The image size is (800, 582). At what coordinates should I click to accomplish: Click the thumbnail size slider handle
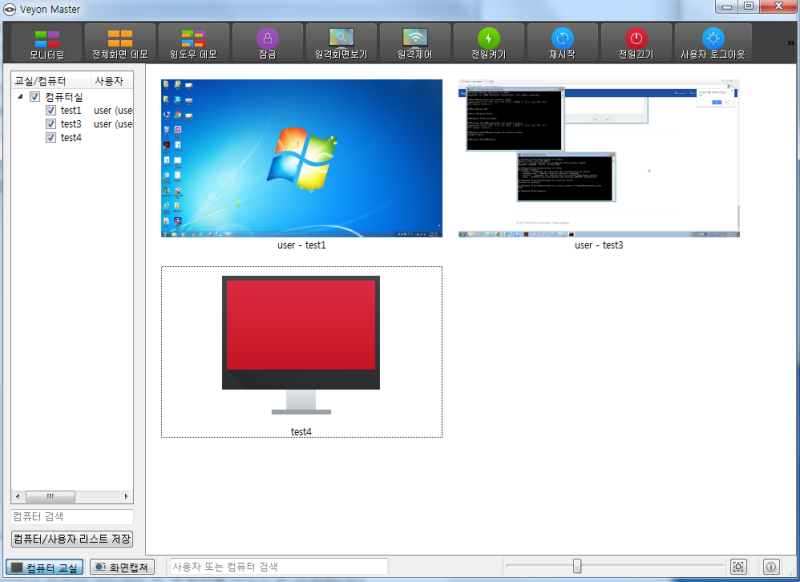577,566
